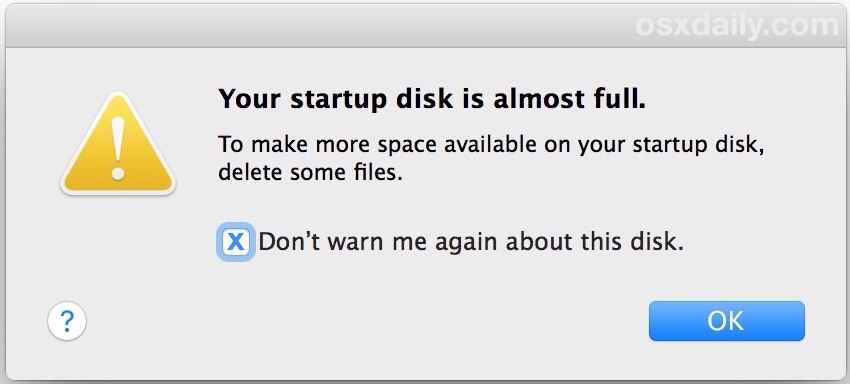Click the 'delete some files.' text line
850x384 pixels.
pyautogui.click(x=311, y=173)
